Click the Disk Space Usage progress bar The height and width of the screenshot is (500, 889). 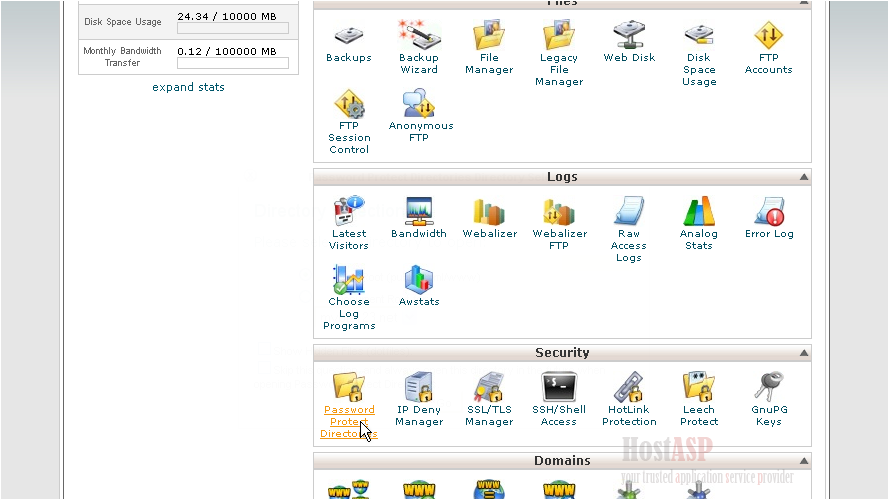[x=232, y=29]
